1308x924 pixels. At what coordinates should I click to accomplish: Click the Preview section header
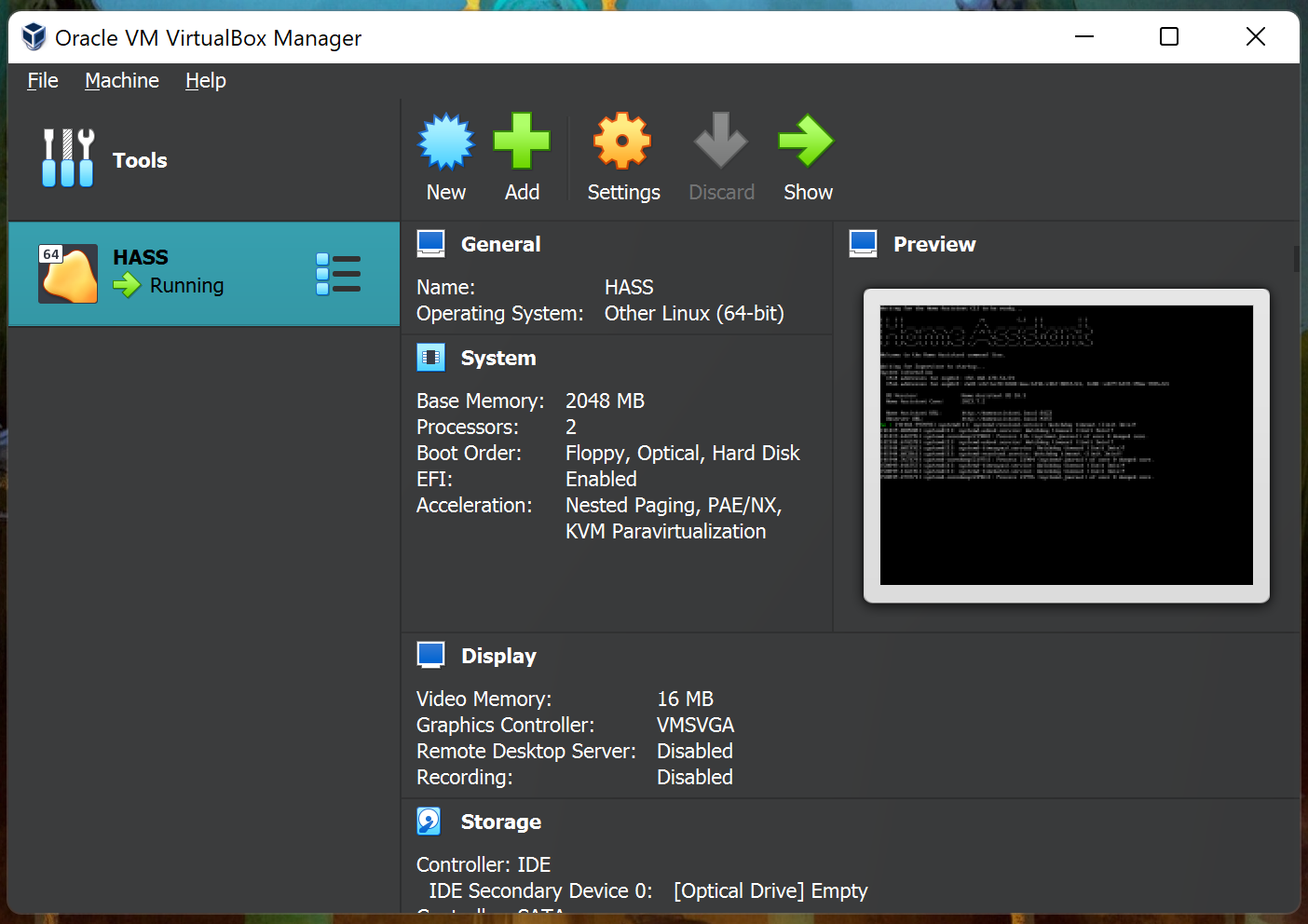[x=934, y=244]
